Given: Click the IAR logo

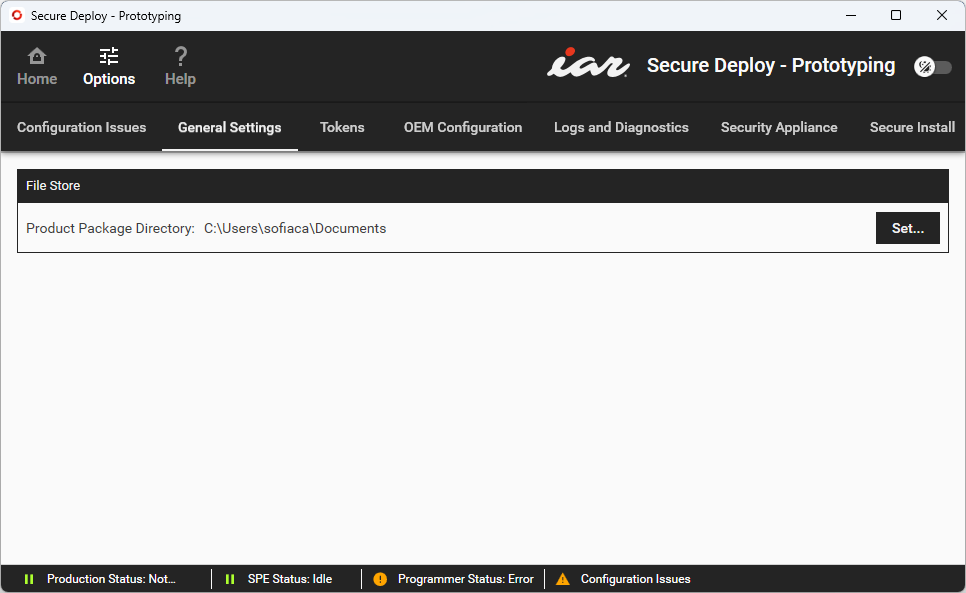Looking at the screenshot, I should click(x=588, y=64).
